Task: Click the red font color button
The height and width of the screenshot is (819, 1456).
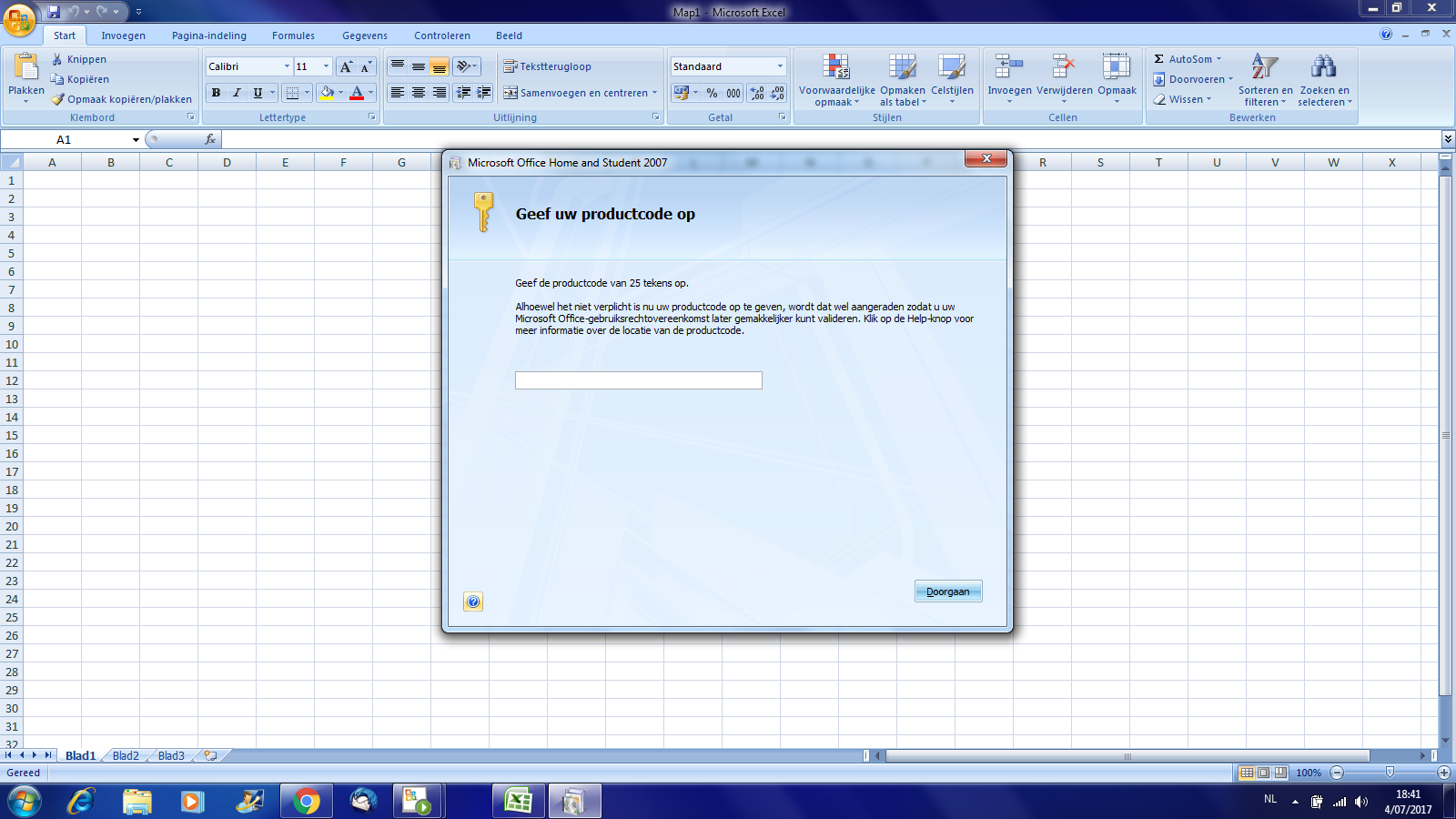Action: [357, 93]
